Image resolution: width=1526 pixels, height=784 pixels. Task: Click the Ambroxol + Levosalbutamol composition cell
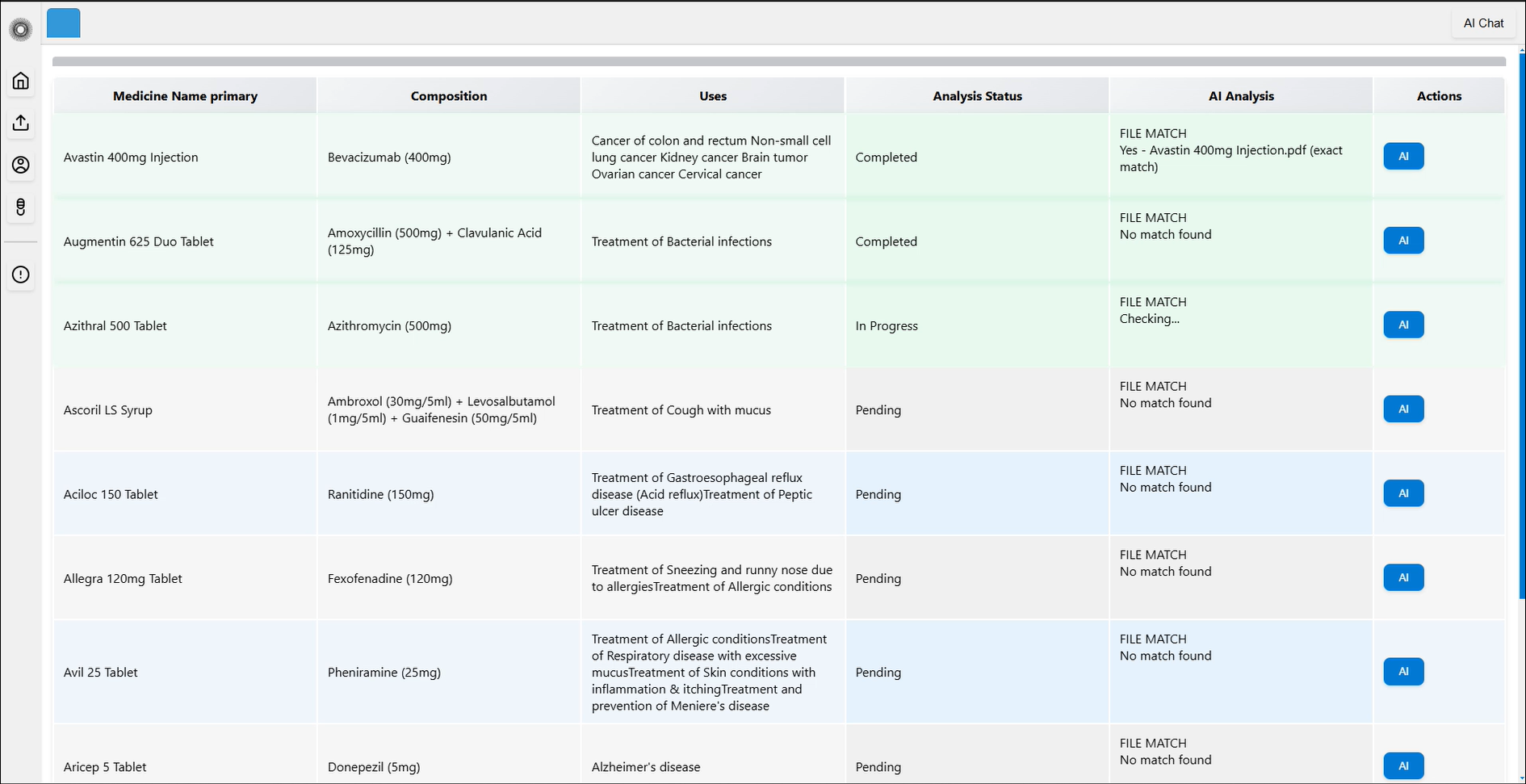pyautogui.click(x=449, y=410)
